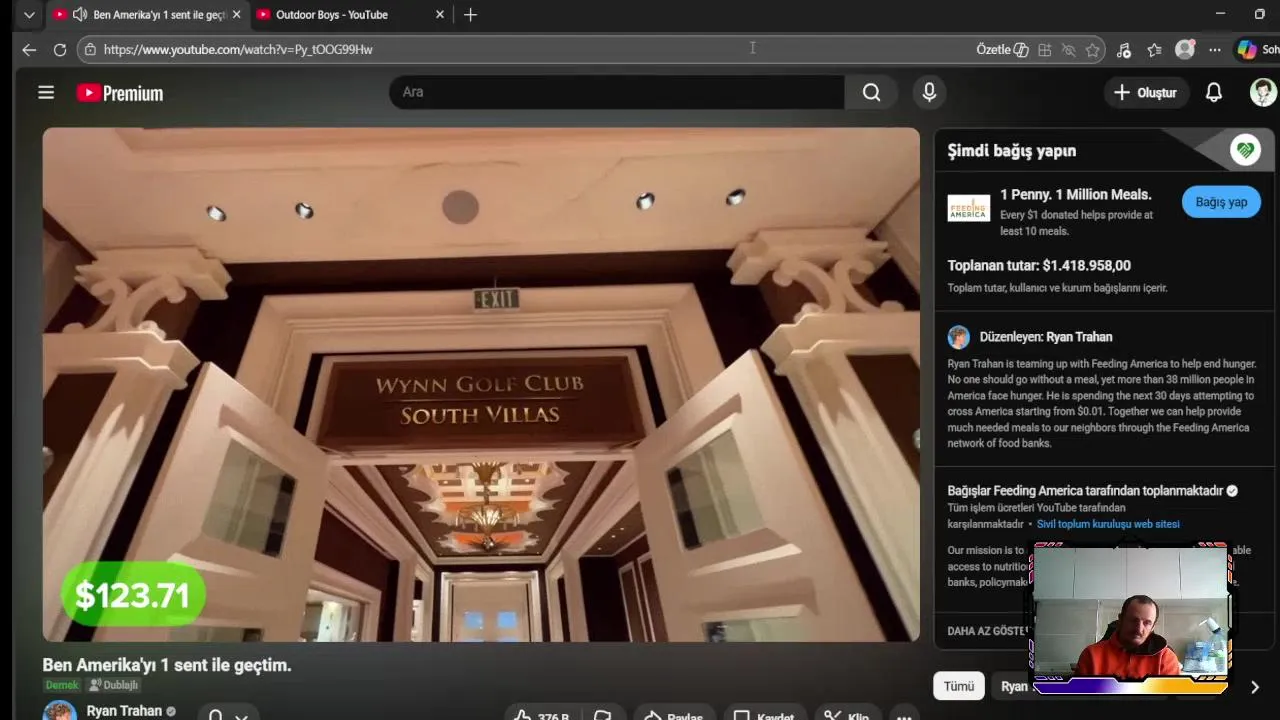Minimize the browser window
This screenshot has width=1280, height=720.
[x=1220, y=14]
